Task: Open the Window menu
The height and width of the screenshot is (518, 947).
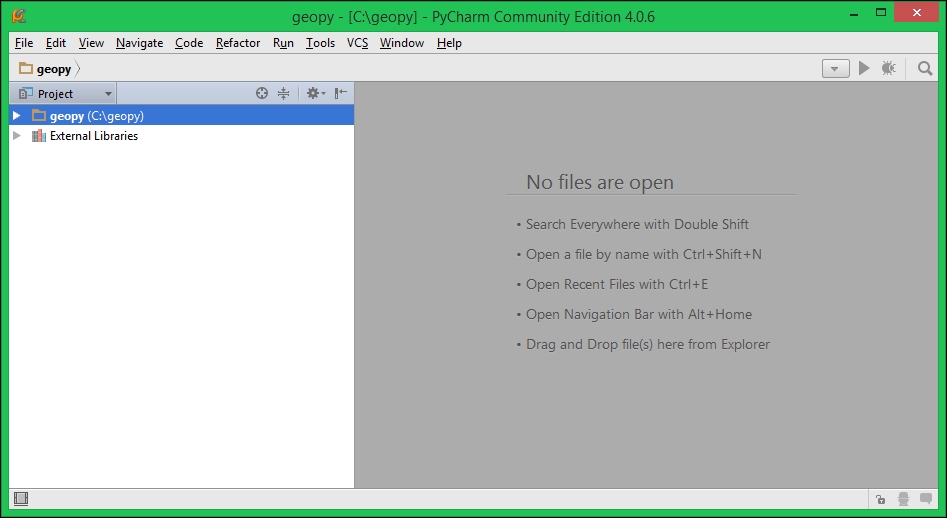Action: [402, 43]
